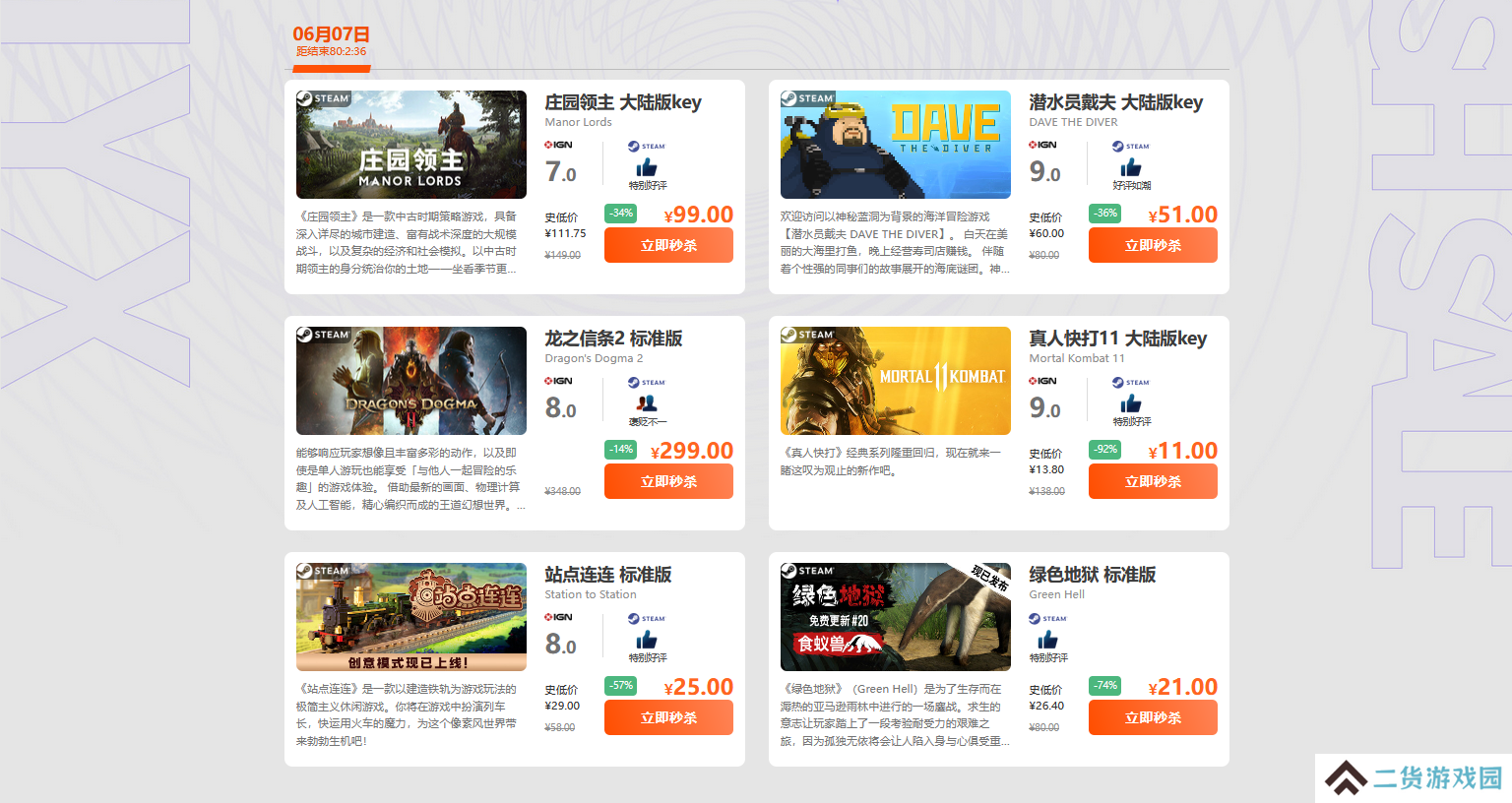The width and height of the screenshot is (1512, 803).
Task: Click IGN logo on Mortal Kombat 11 card
Action: [x=1043, y=381]
